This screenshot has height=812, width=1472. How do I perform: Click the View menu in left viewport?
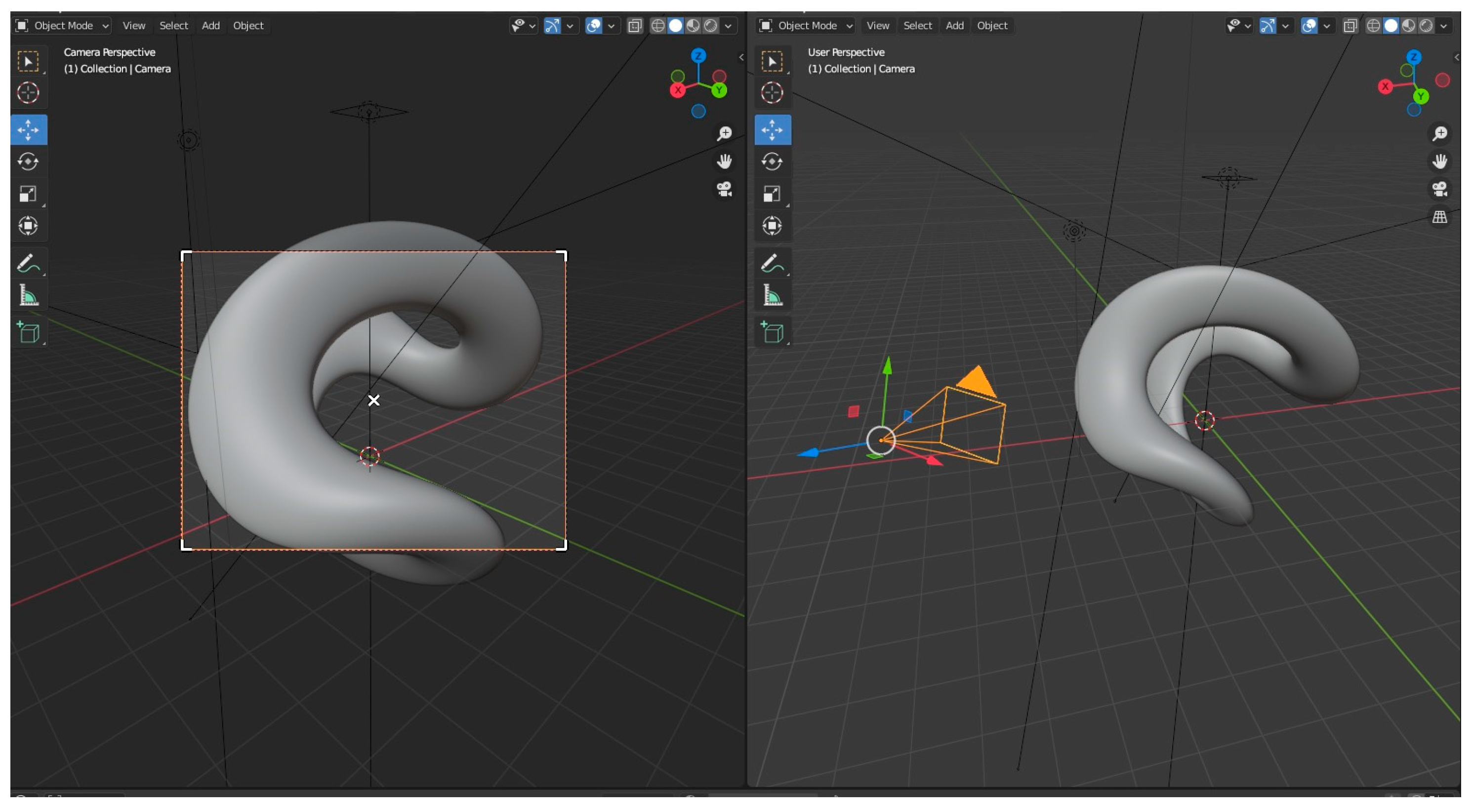(134, 26)
